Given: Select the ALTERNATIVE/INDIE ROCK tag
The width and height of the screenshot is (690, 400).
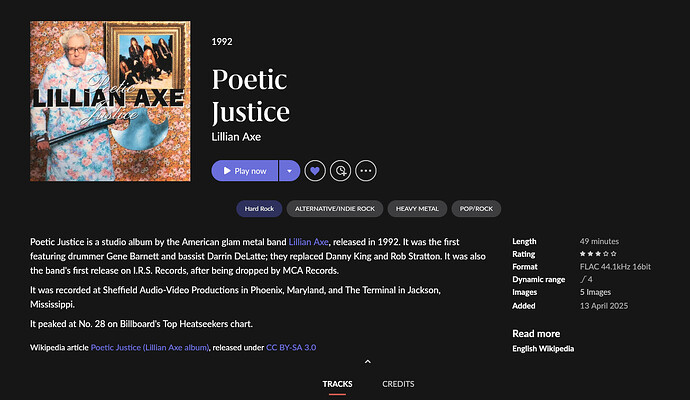Looking at the screenshot, I should (334, 209).
